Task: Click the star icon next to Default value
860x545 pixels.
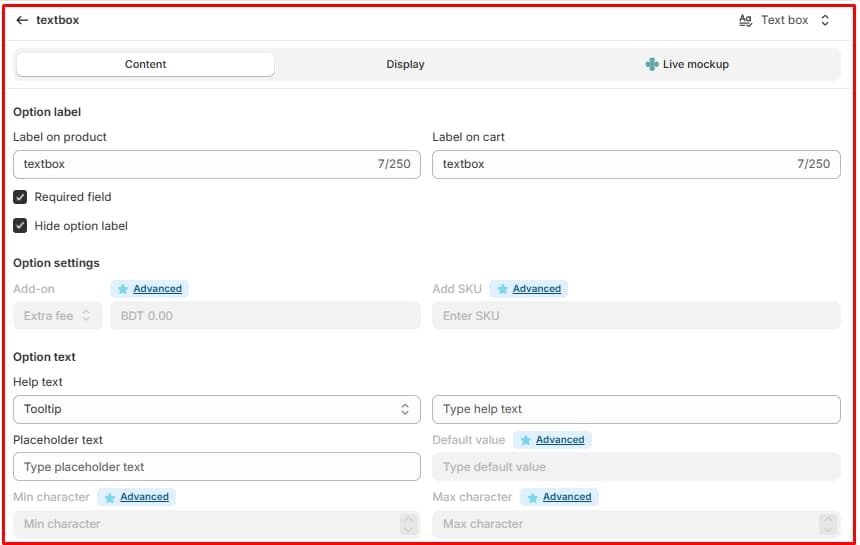Action: [525, 440]
